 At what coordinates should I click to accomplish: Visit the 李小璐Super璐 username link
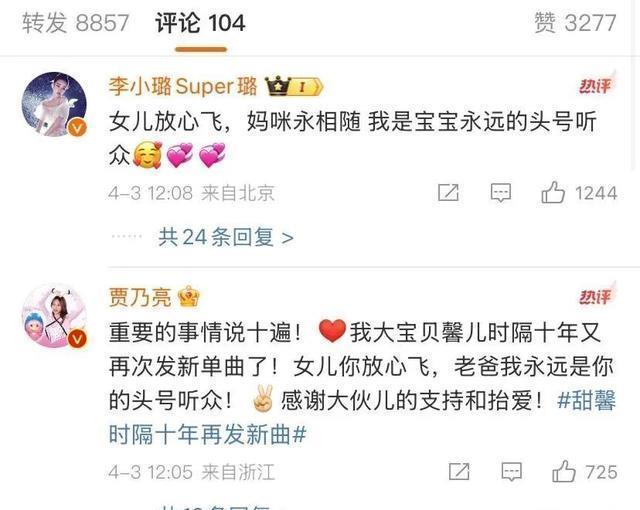[183, 86]
